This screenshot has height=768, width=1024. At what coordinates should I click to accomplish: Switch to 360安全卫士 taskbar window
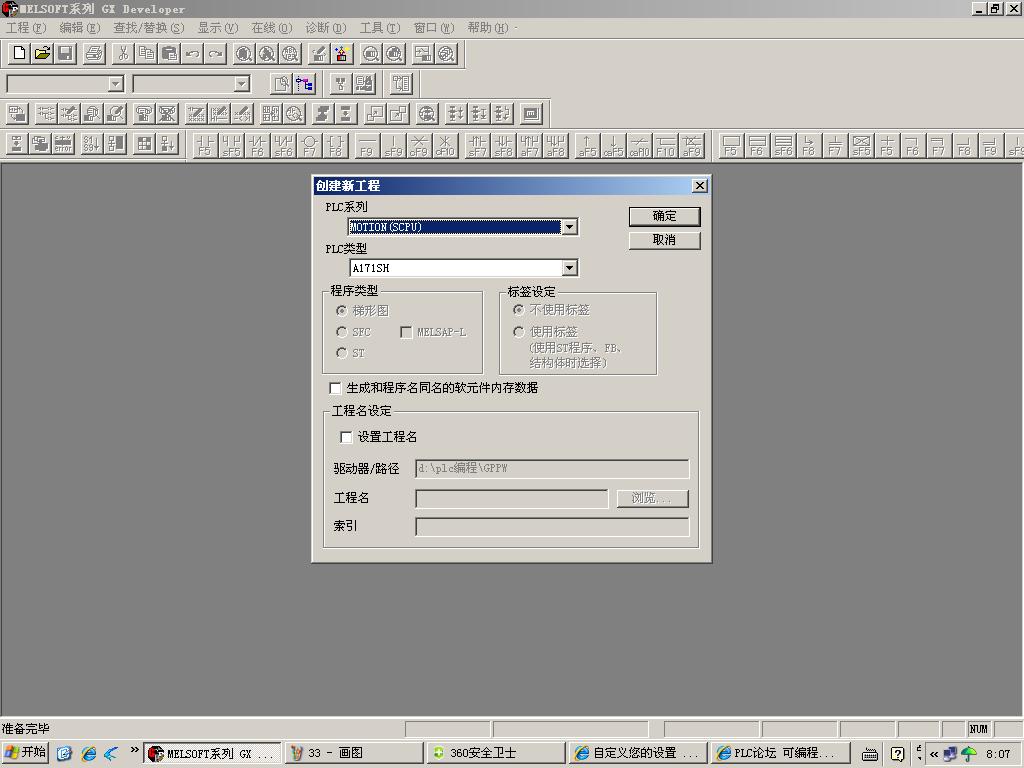coord(495,753)
